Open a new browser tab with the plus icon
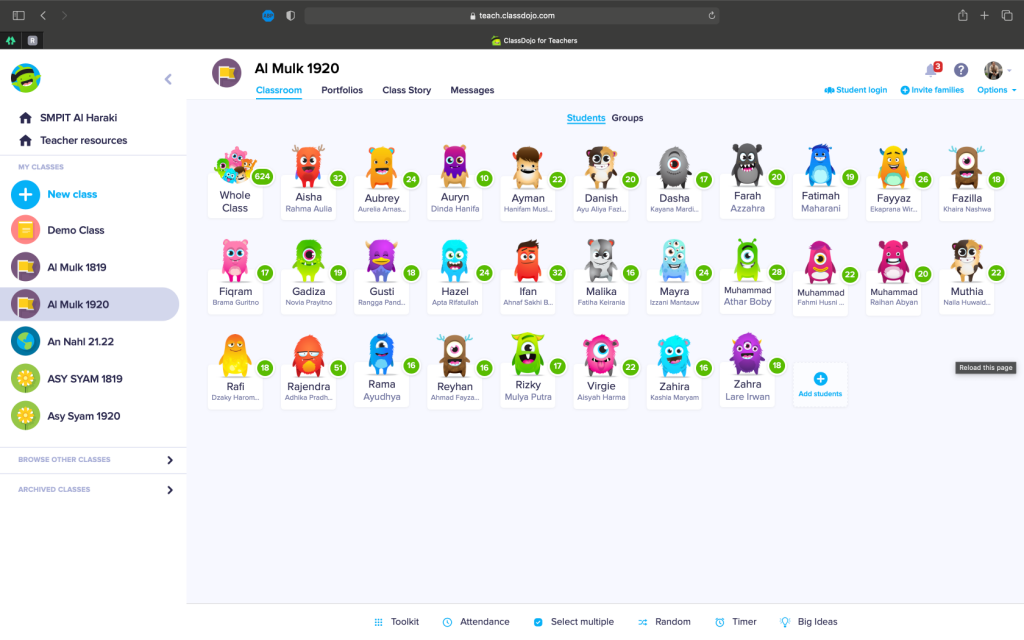This screenshot has width=1024, height=640. click(984, 15)
